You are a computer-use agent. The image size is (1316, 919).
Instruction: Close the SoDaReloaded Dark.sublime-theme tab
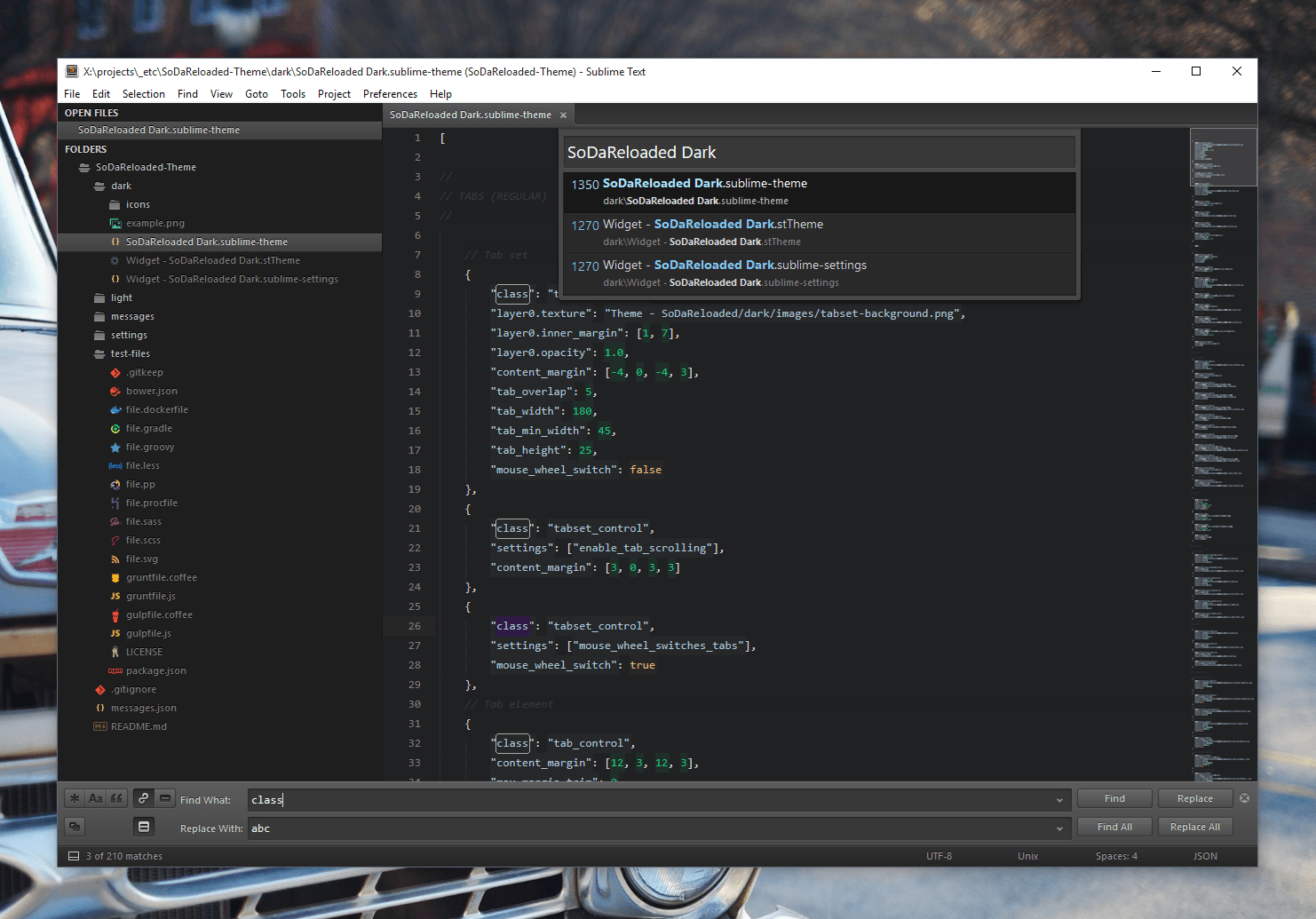coord(563,115)
